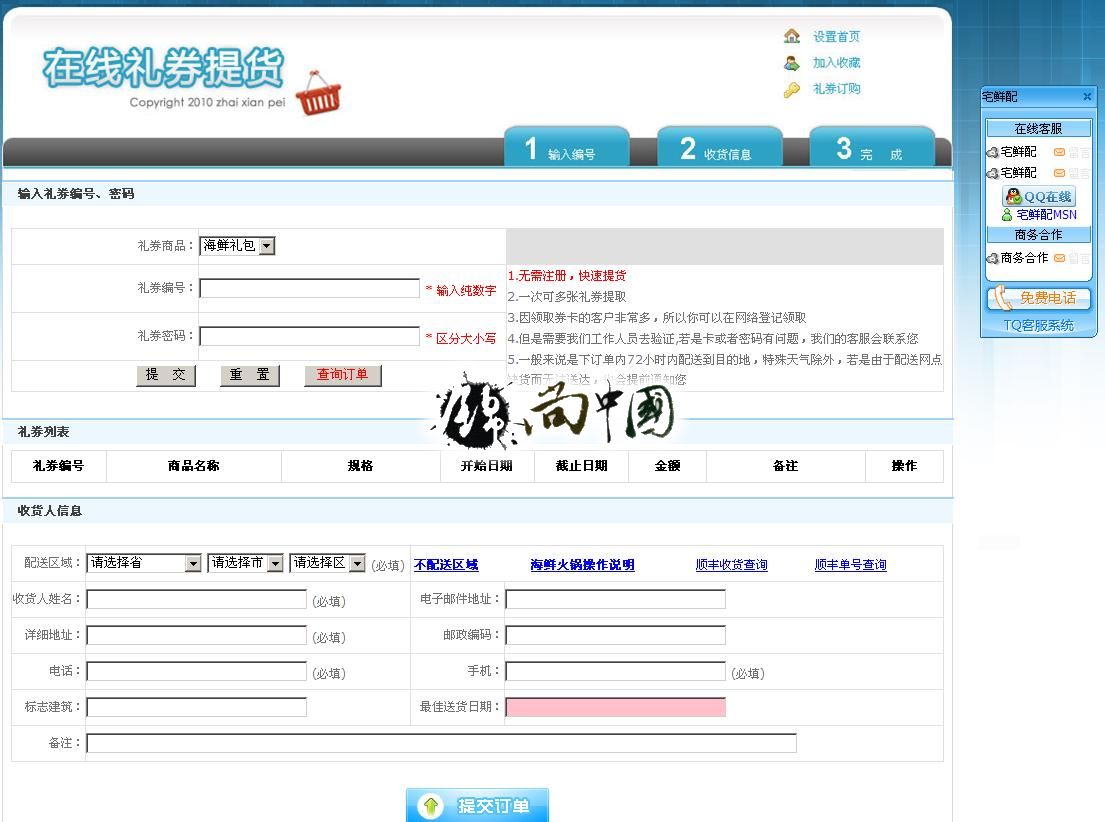Screen dimensions: 1105x822
Task: Click the green arrow icon on 提交订单
Action: [x=431, y=805]
